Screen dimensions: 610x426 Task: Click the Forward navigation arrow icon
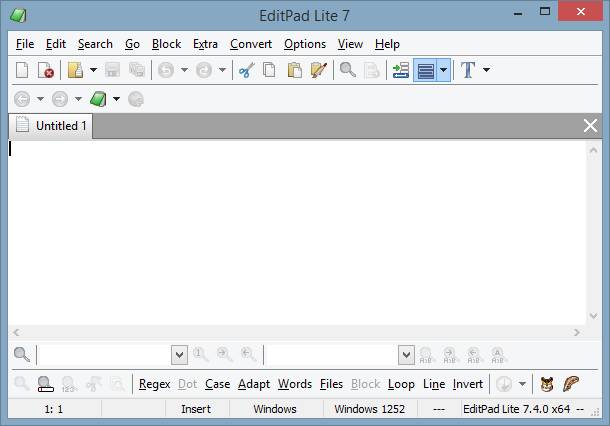click(x=60, y=99)
